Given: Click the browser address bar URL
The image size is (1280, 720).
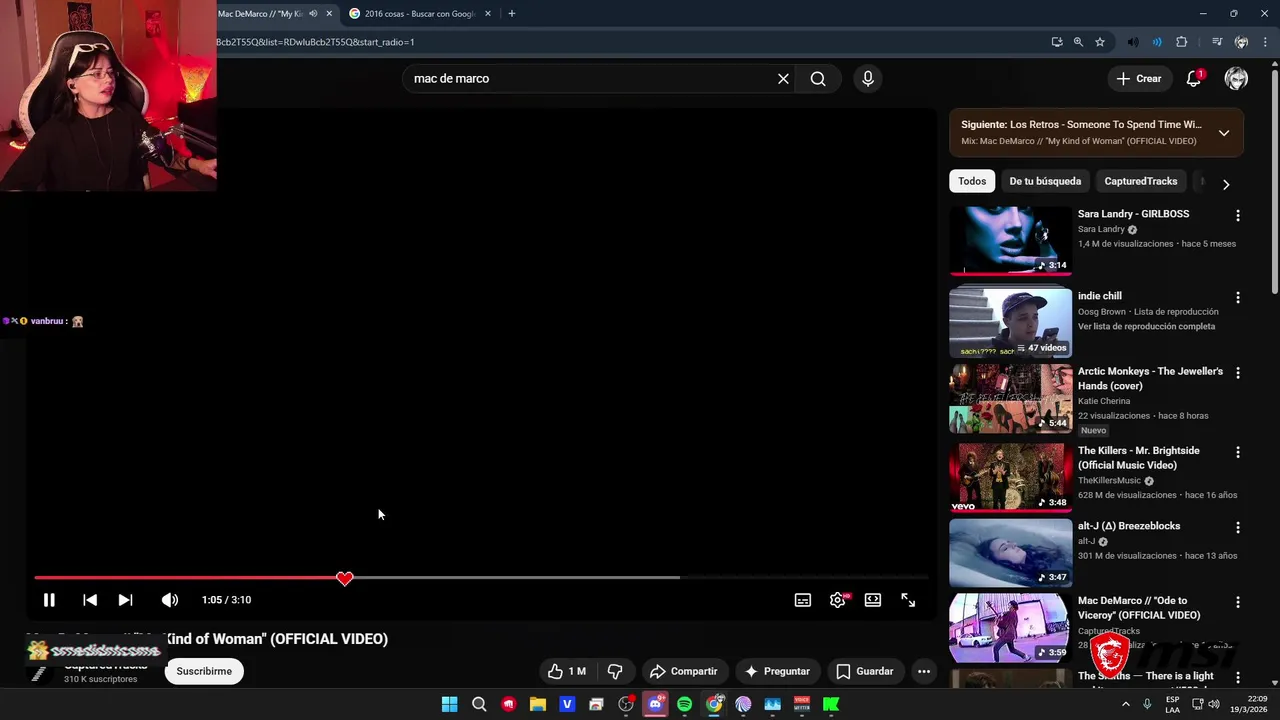Looking at the screenshot, I should [x=315, y=42].
